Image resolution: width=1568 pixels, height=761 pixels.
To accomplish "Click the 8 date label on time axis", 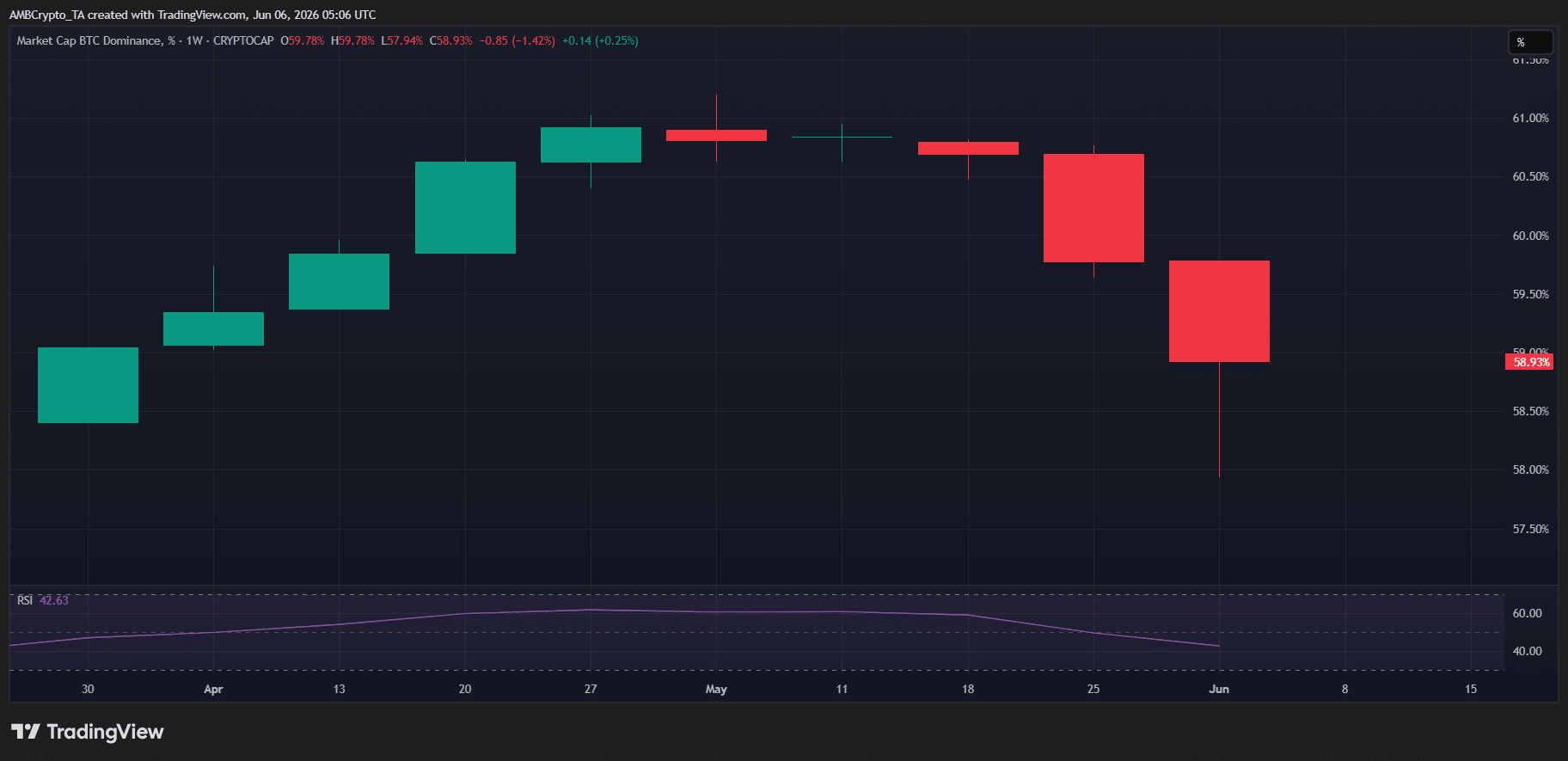I will tap(1345, 689).
